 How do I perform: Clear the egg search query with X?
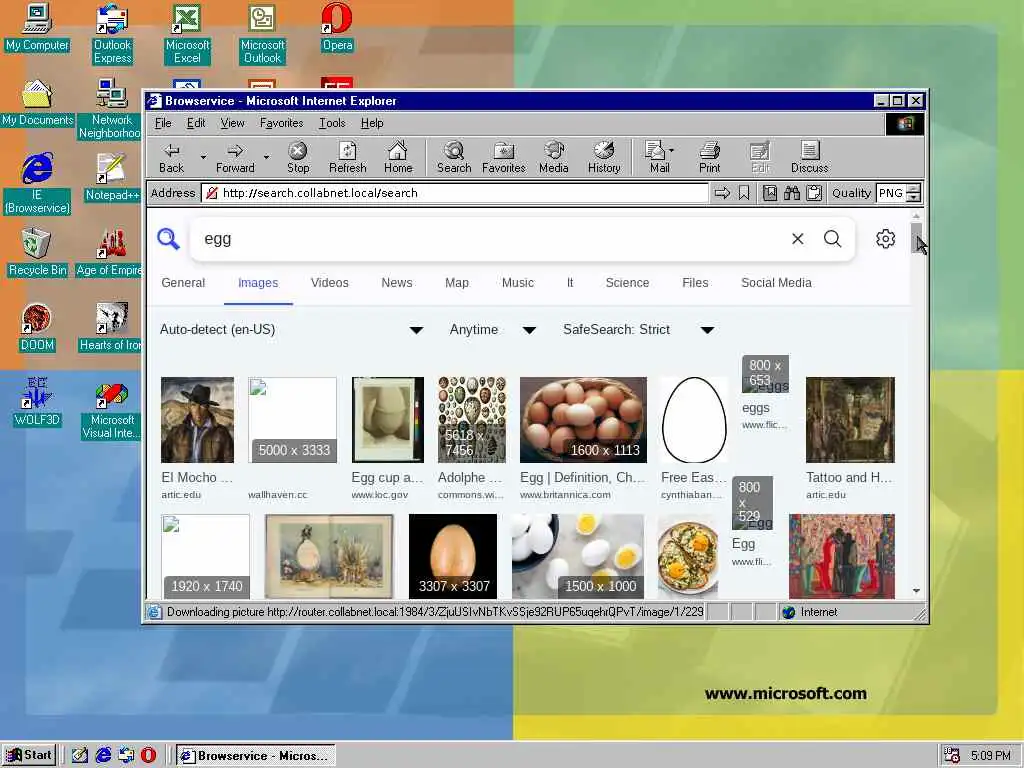pyautogui.click(x=797, y=238)
